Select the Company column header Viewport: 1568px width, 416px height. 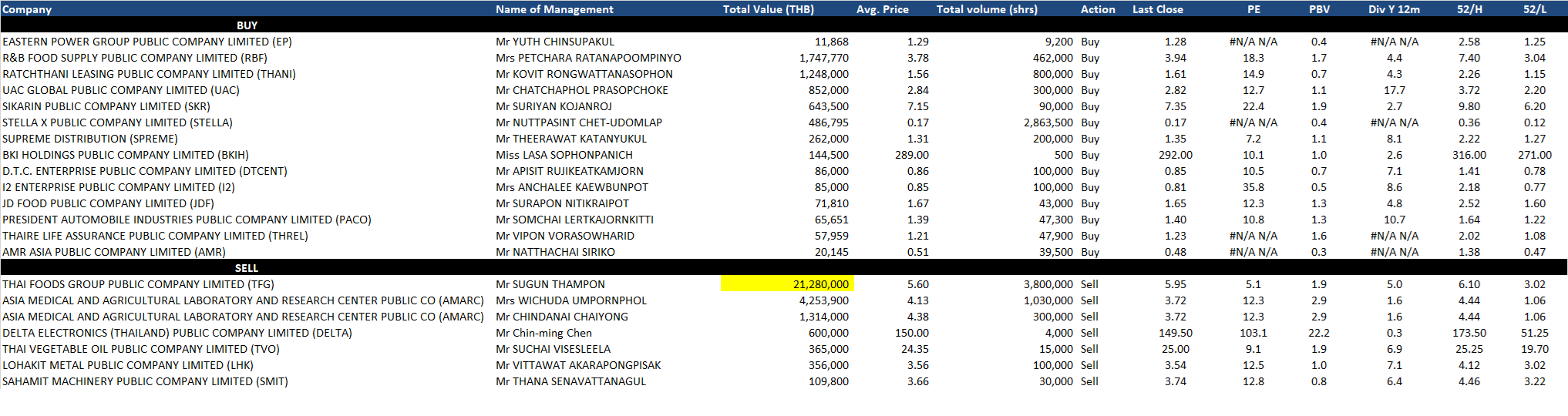27,9
